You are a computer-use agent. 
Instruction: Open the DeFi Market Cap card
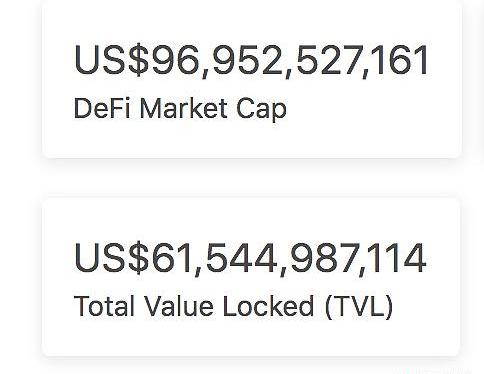[252, 78]
